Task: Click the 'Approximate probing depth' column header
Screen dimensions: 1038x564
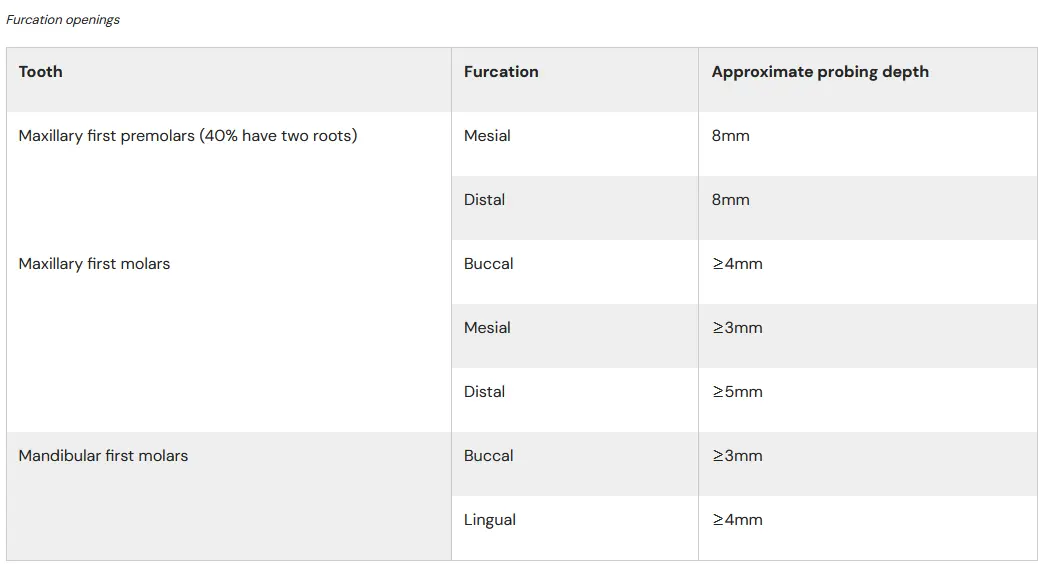Action: click(868, 79)
